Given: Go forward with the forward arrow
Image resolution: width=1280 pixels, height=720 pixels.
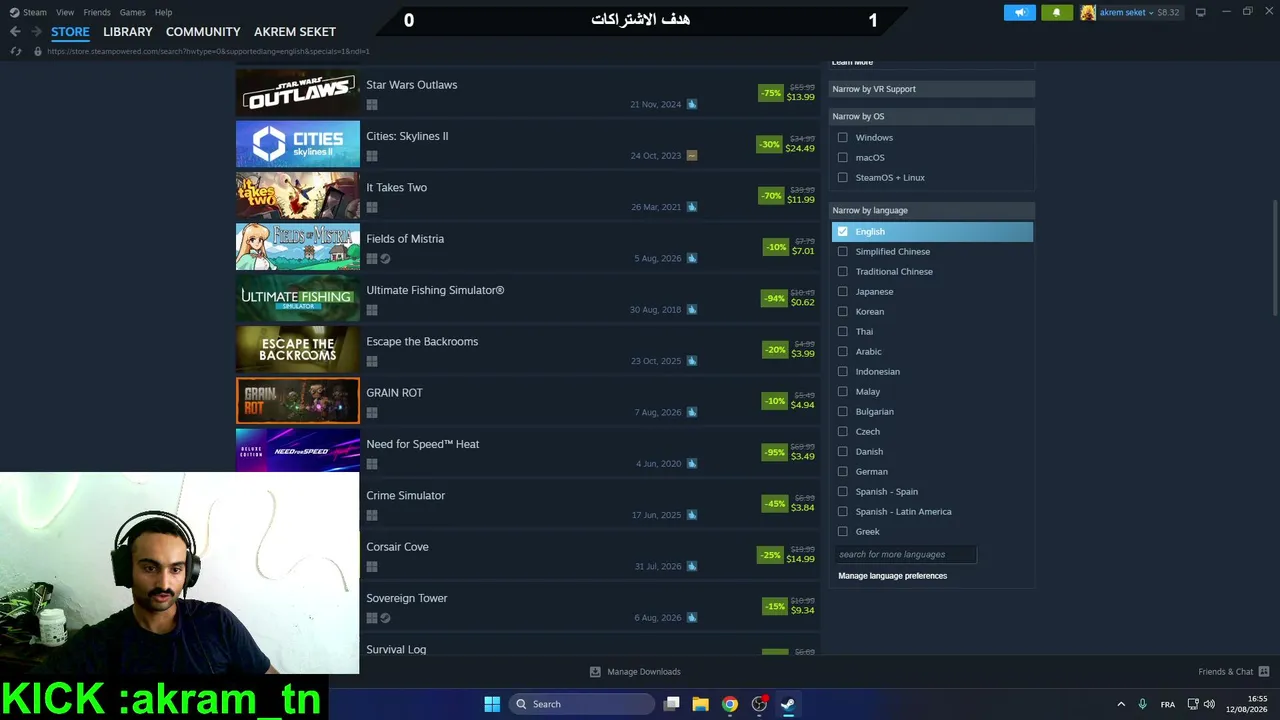Looking at the screenshot, I should [36, 32].
